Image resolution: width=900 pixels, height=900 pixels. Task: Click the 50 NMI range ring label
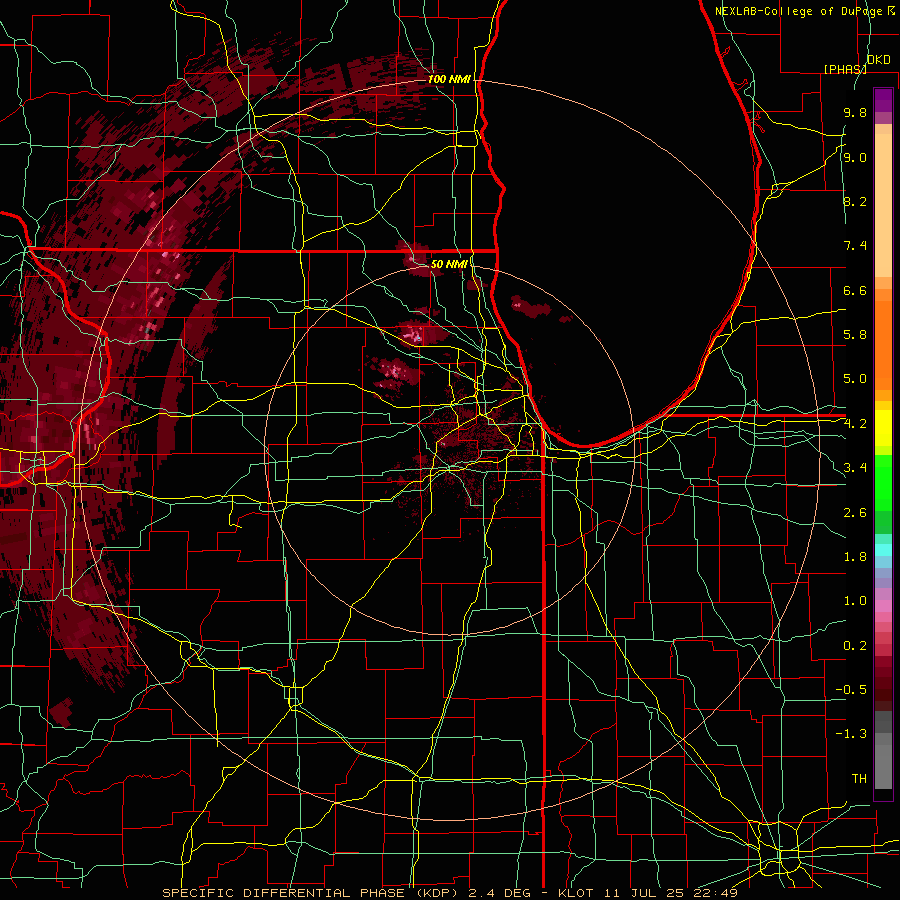449,264
